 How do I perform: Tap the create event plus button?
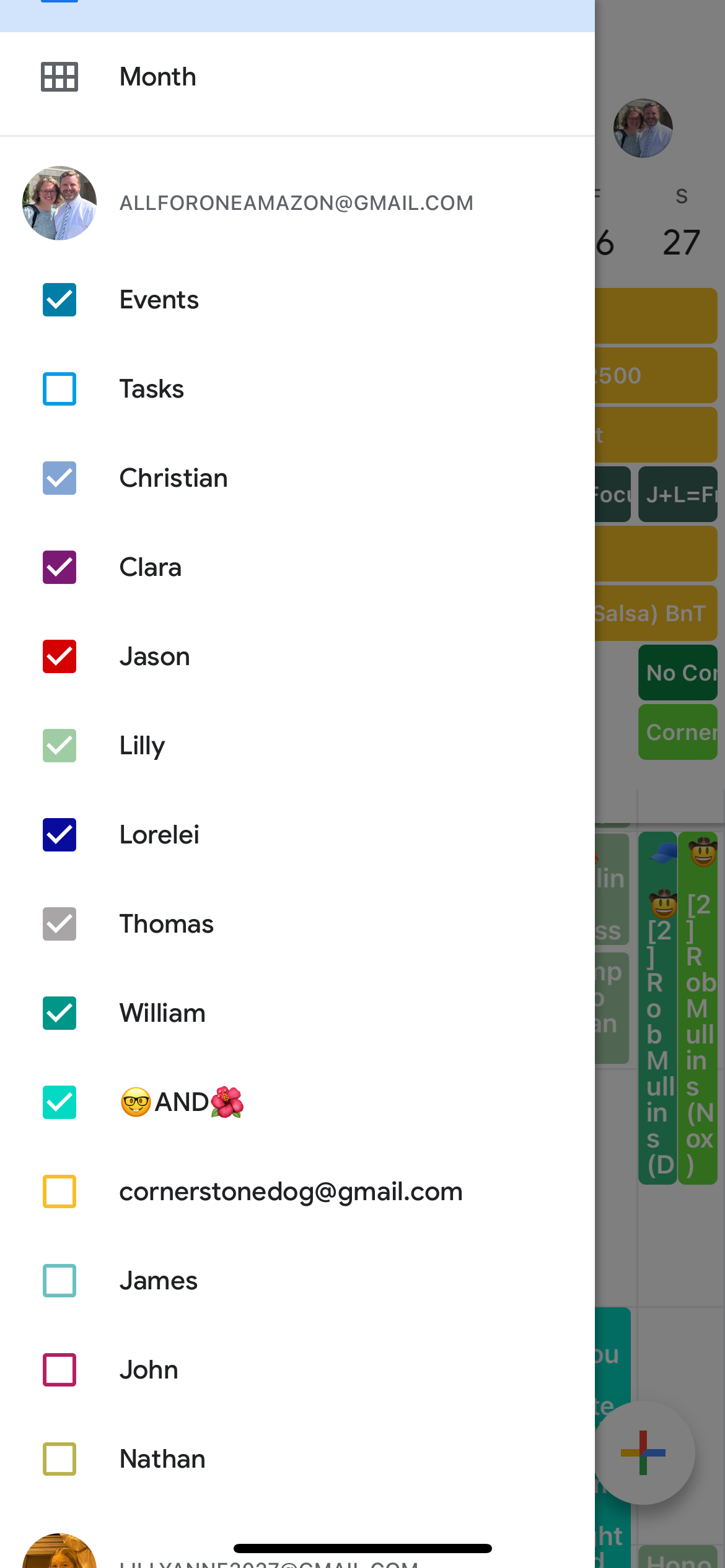click(x=643, y=1452)
